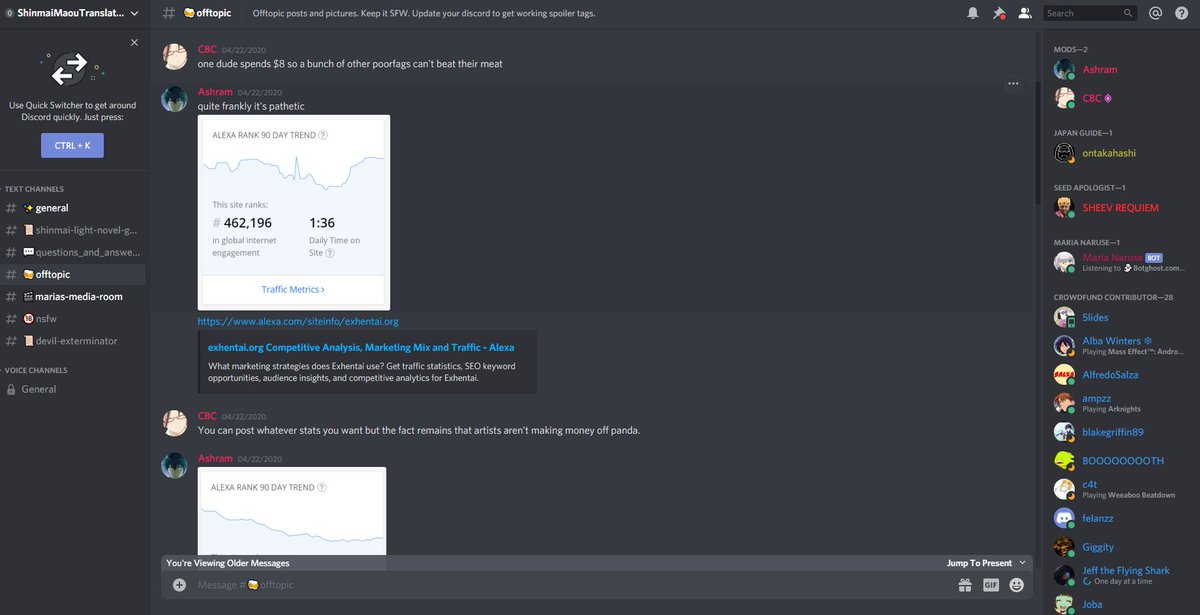Screen dimensions: 1200x615
Task: Select member BOOOOOOOOTH
Action: (x=1119, y=461)
